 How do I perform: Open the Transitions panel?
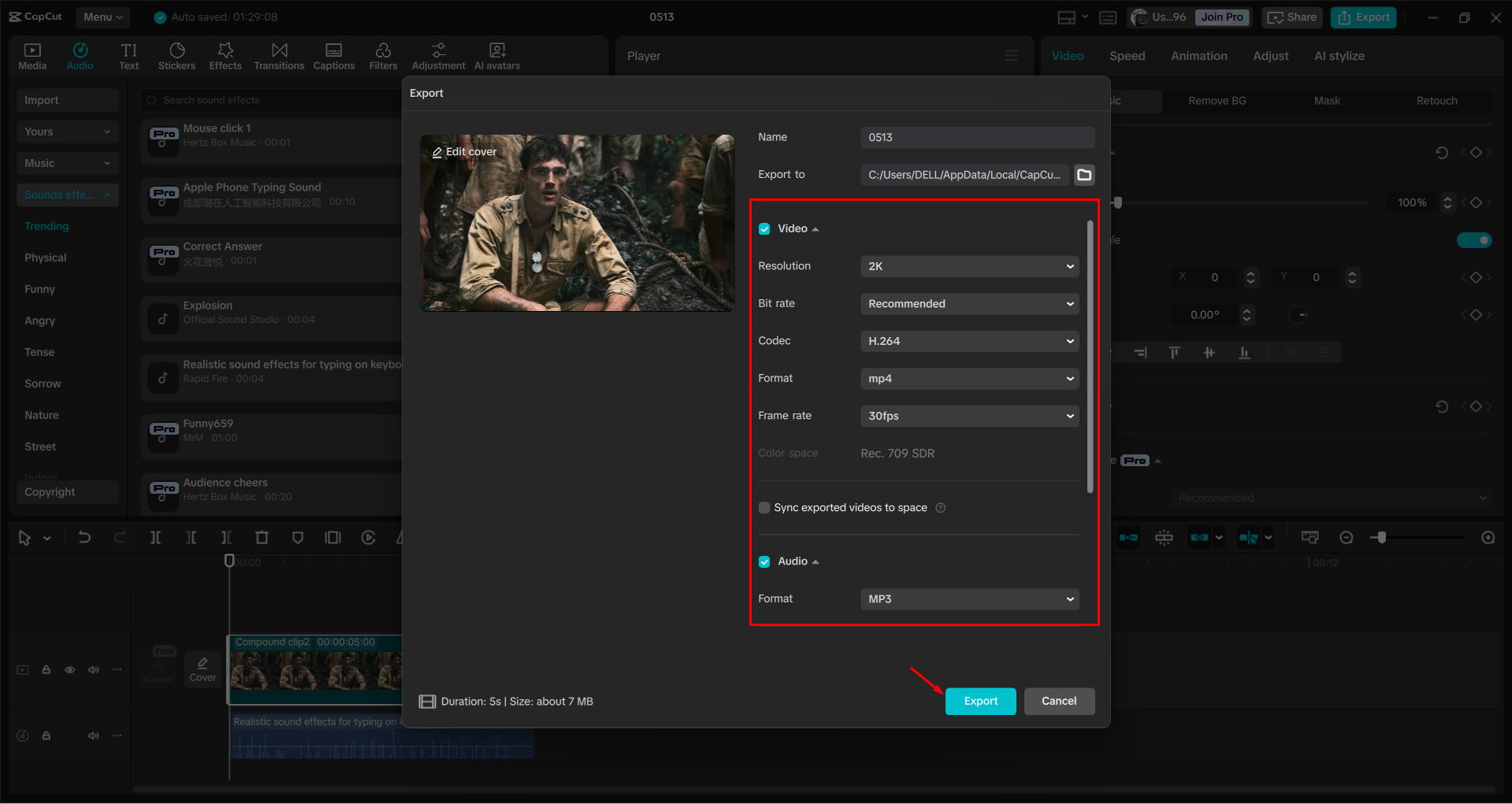click(x=279, y=55)
